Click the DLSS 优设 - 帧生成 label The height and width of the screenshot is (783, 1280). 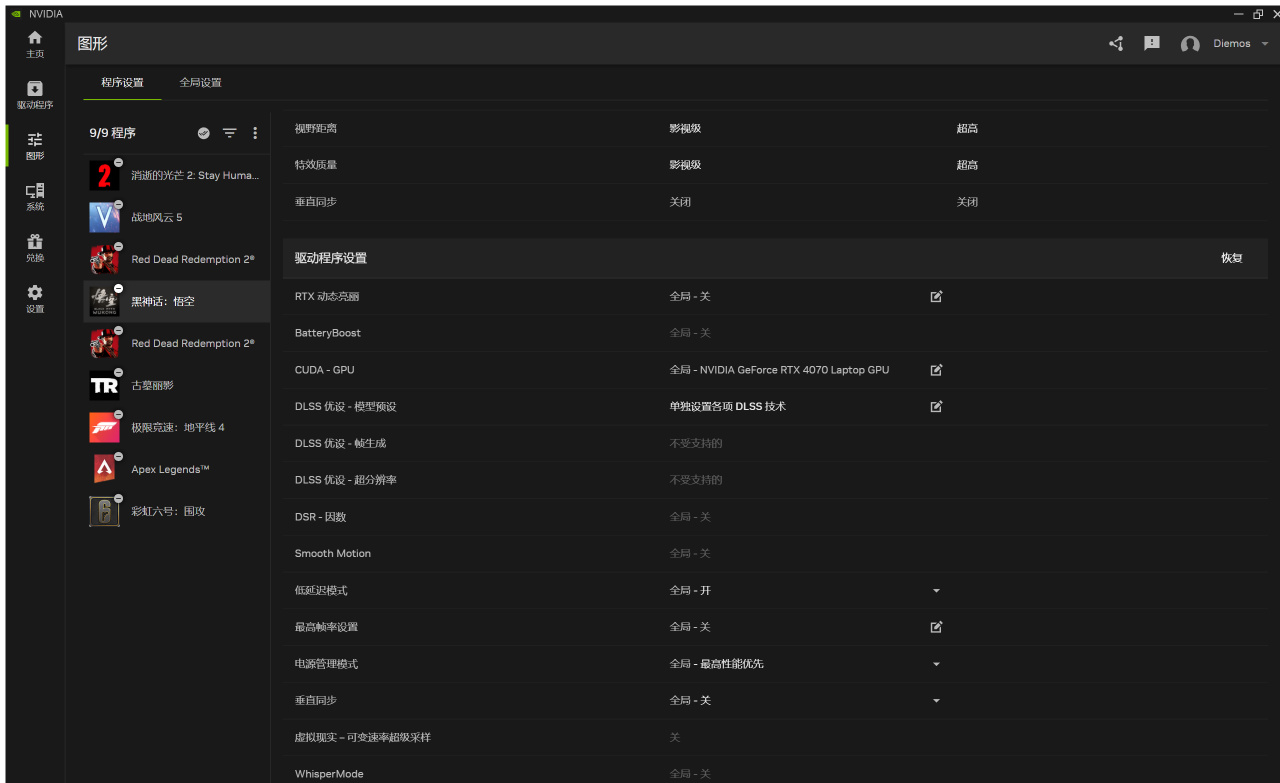(340, 443)
